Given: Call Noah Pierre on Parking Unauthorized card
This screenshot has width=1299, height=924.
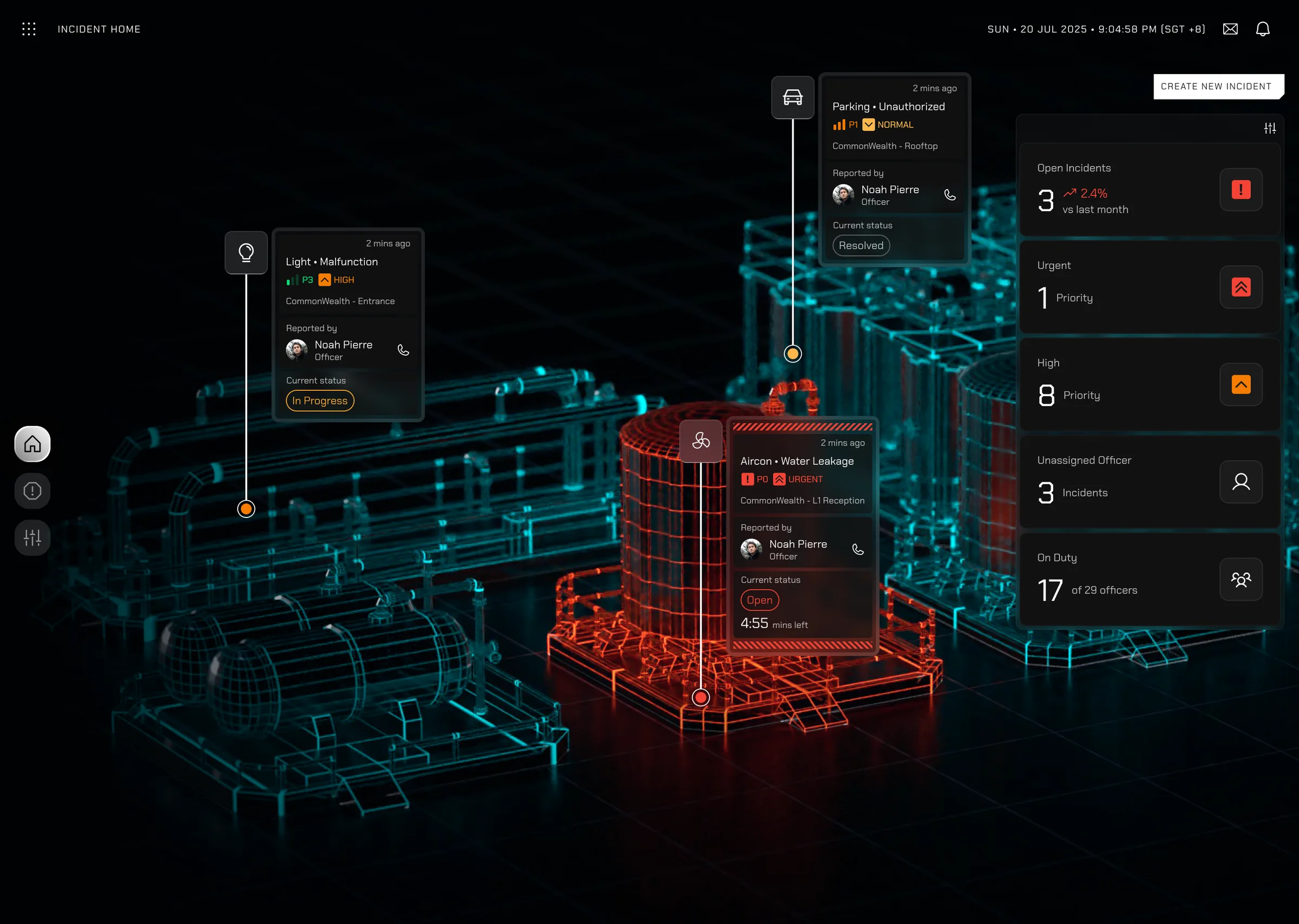Looking at the screenshot, I should click(x=950, y=194).
